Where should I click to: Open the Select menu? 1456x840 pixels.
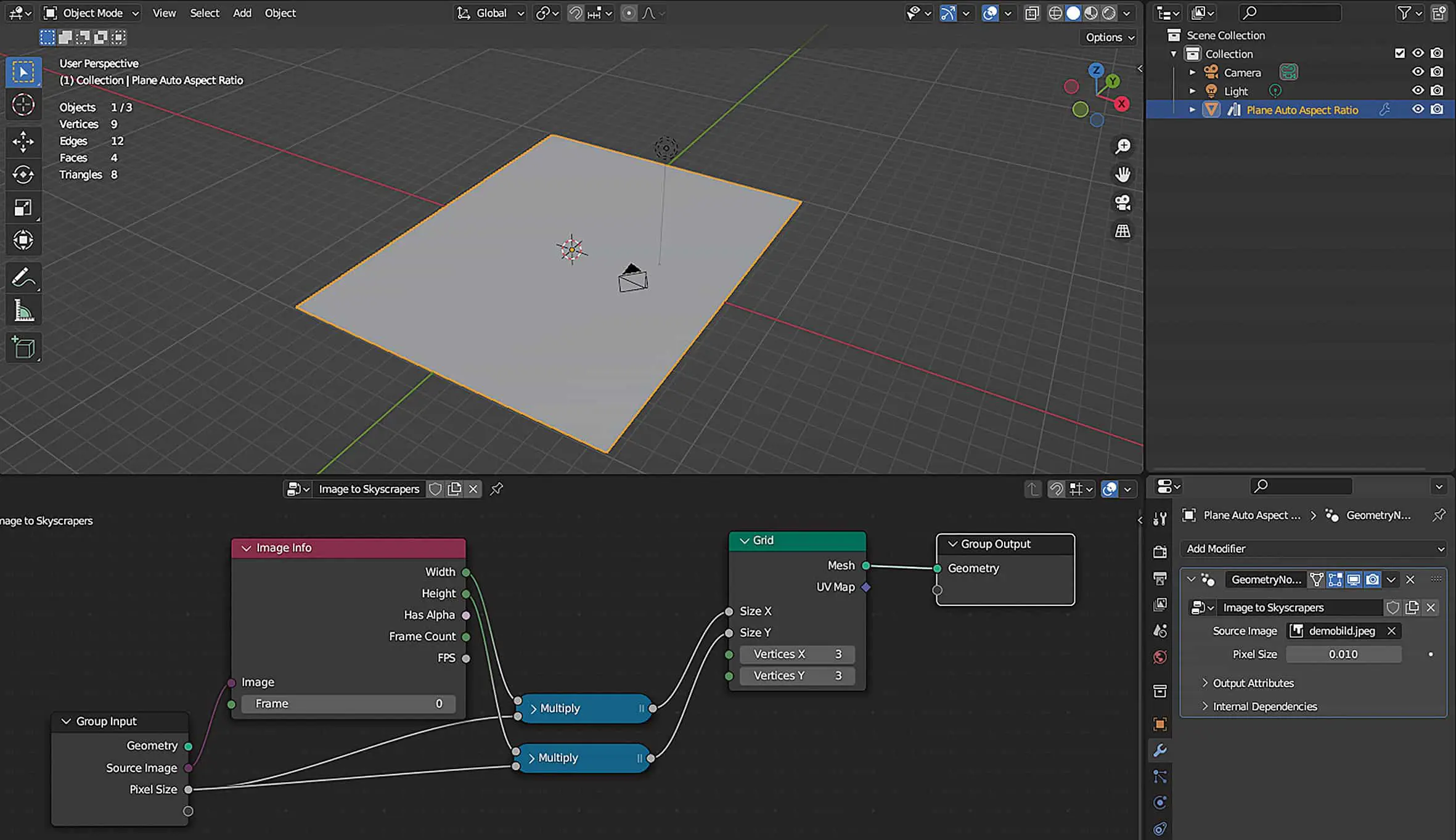coord(204,13)
